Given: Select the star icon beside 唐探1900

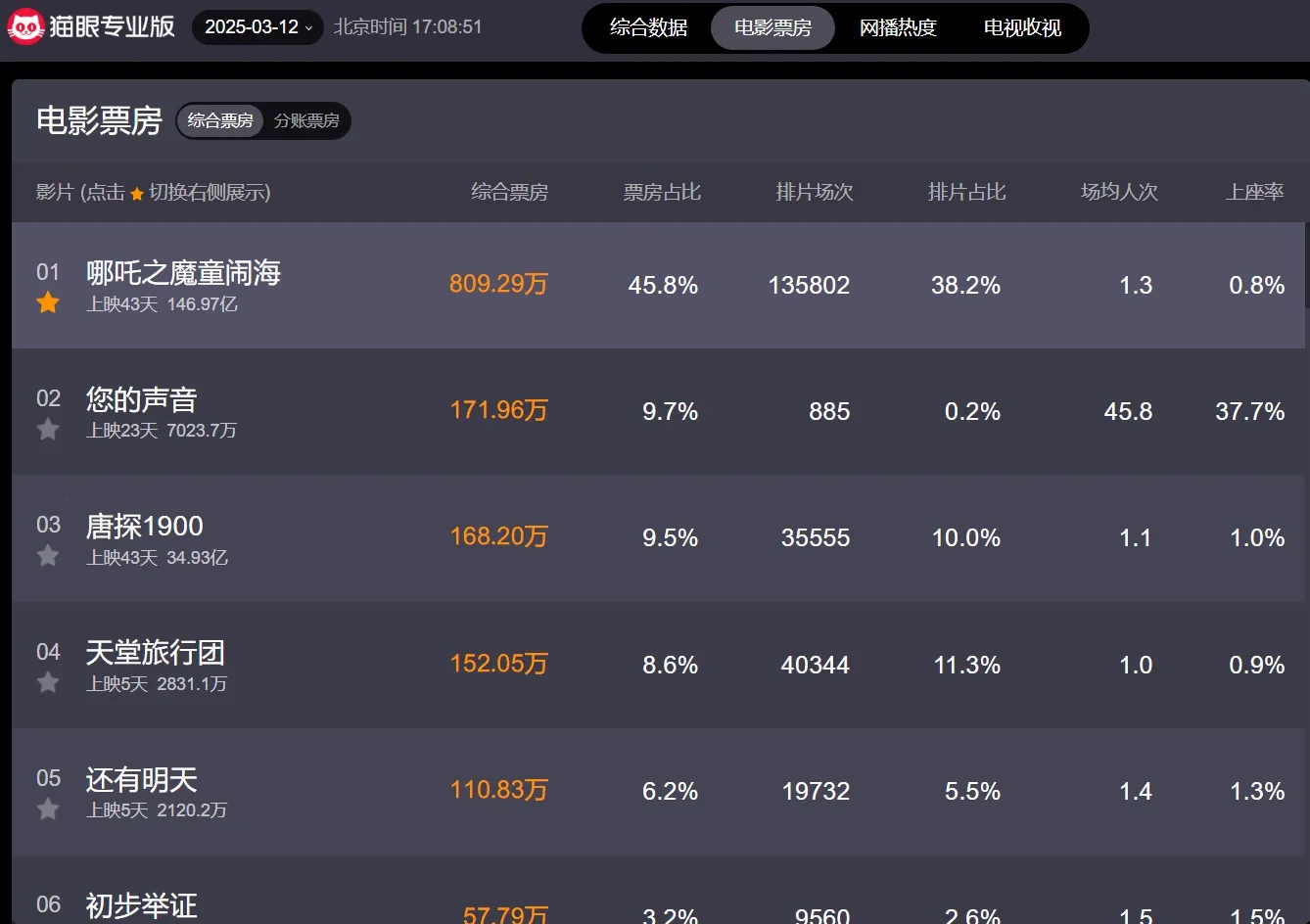Looking at the screenshot, I should pyautogui.click(x=48, y=556).
